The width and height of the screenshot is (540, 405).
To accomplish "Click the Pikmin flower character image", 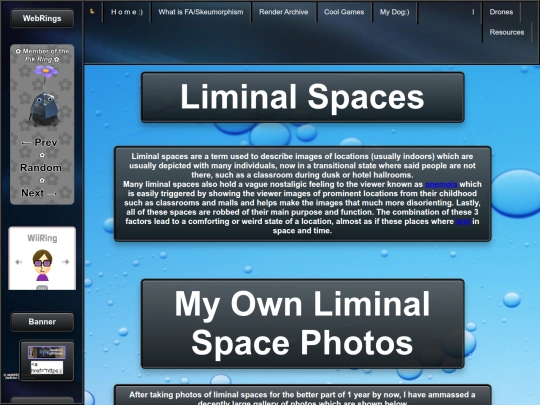I will click(44, 96).
